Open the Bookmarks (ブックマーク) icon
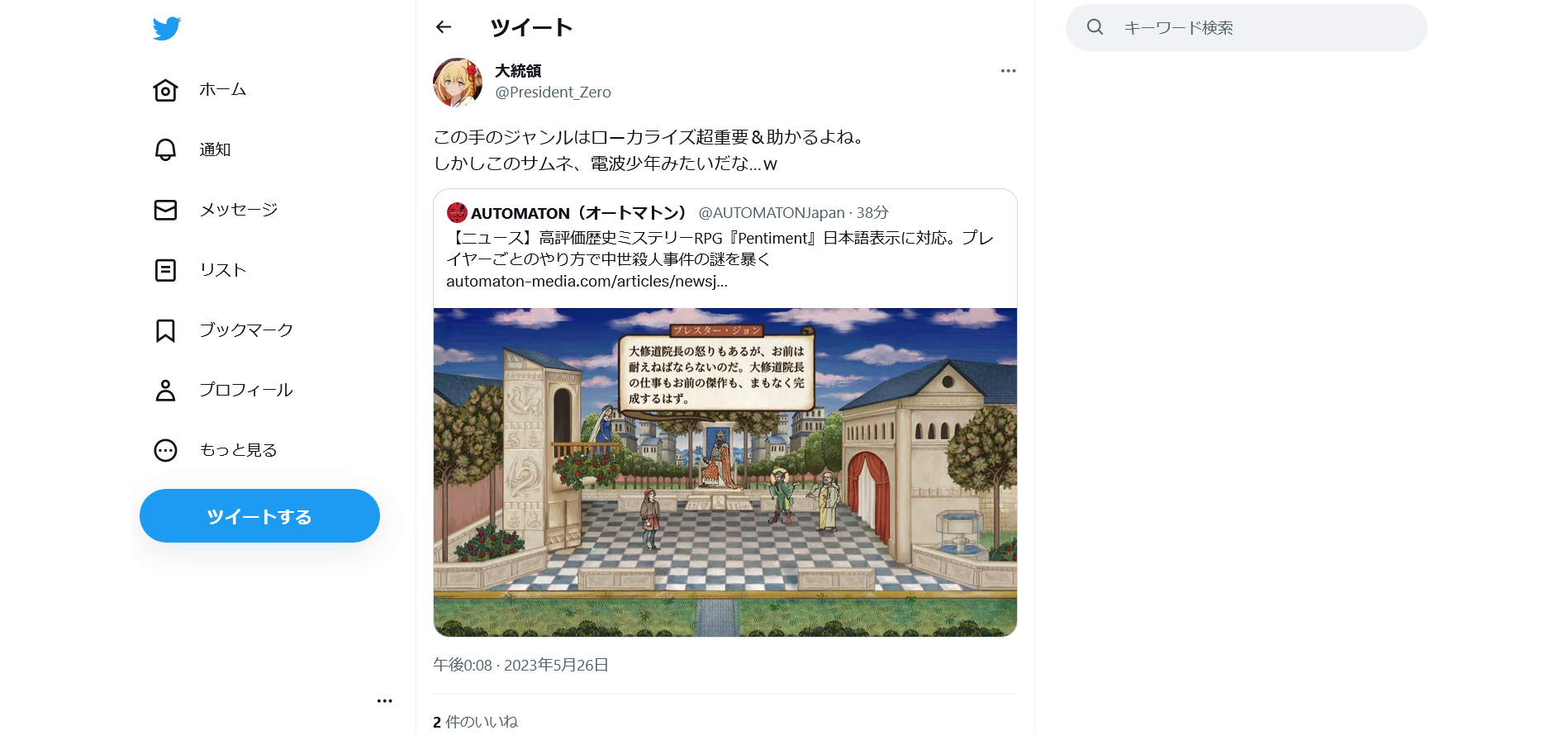Screen dimensions: 1568x735 point(165,330)
